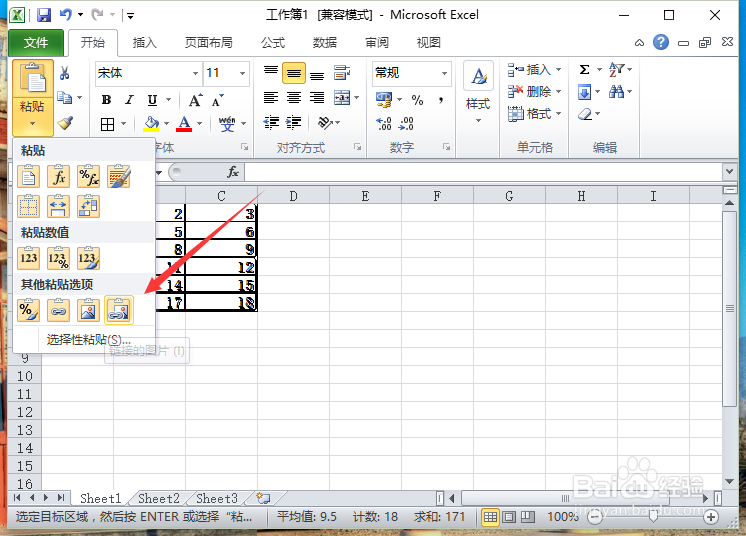Choose Paste Values (123) option
This screenshot has width=746, height=536.
click(29, 258)
